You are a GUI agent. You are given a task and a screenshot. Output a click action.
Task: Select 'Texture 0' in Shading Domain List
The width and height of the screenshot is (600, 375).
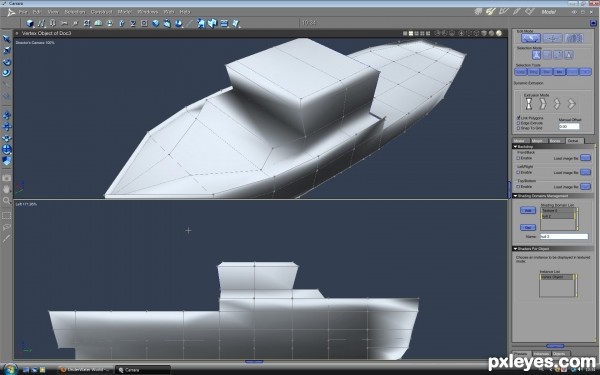pyautogui.click(x=558, y=211)
